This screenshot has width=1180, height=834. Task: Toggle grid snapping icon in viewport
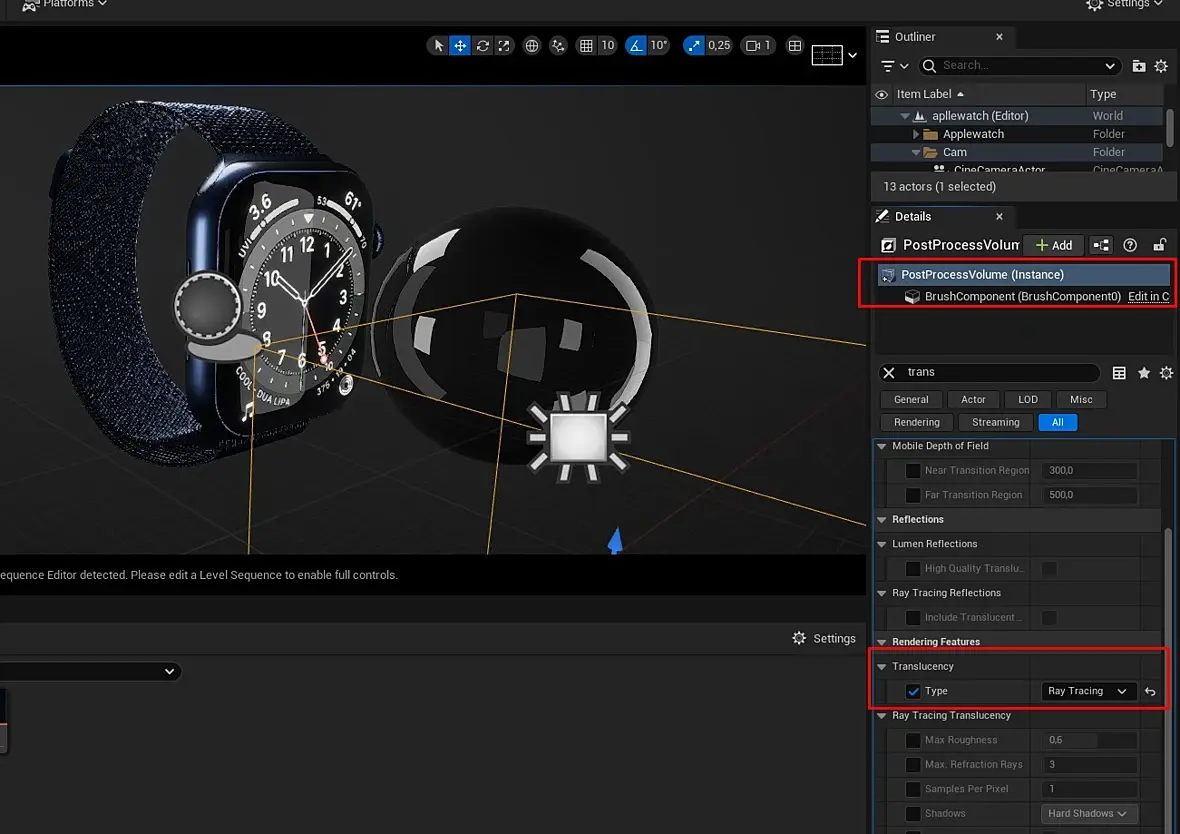pos(586,46)
